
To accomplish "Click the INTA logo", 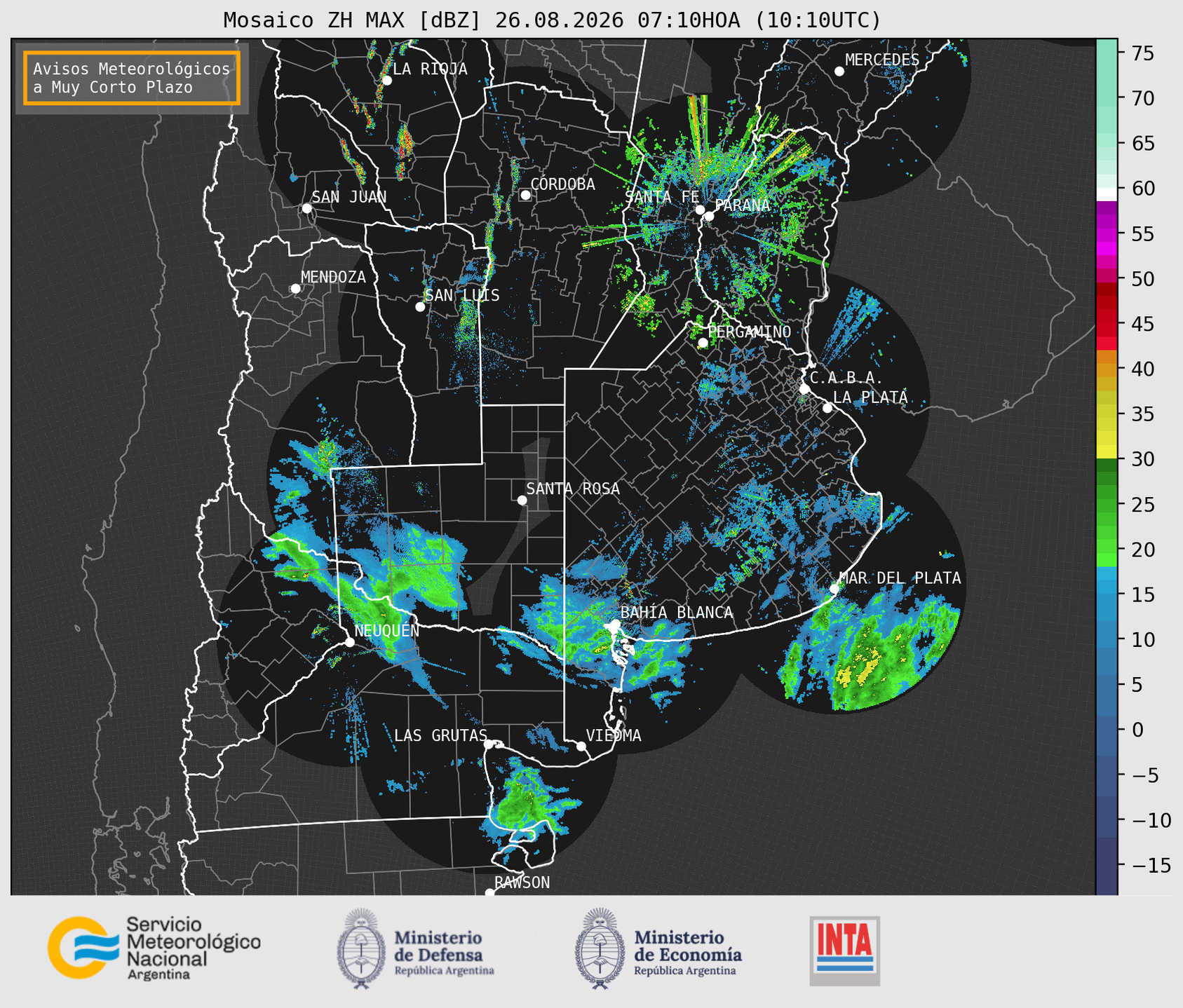I will click(845, 951).
